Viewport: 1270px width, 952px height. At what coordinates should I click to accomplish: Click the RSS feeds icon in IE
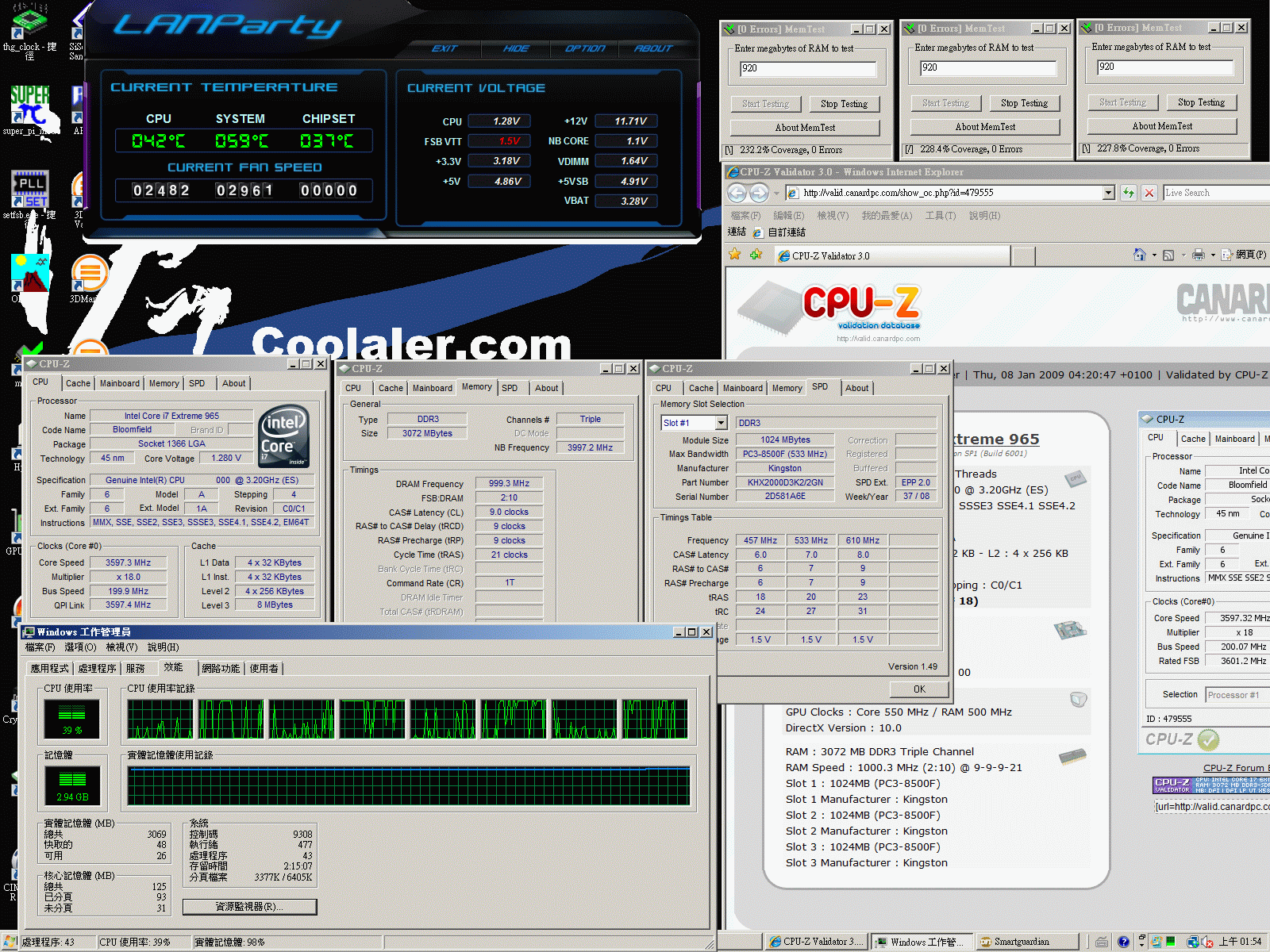tap(1168, 255)
